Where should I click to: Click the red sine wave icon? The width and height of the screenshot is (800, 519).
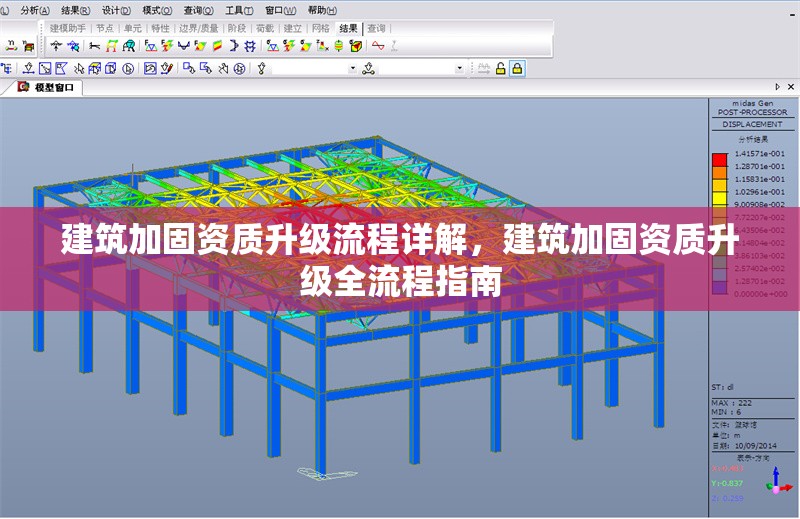[378, 46]
